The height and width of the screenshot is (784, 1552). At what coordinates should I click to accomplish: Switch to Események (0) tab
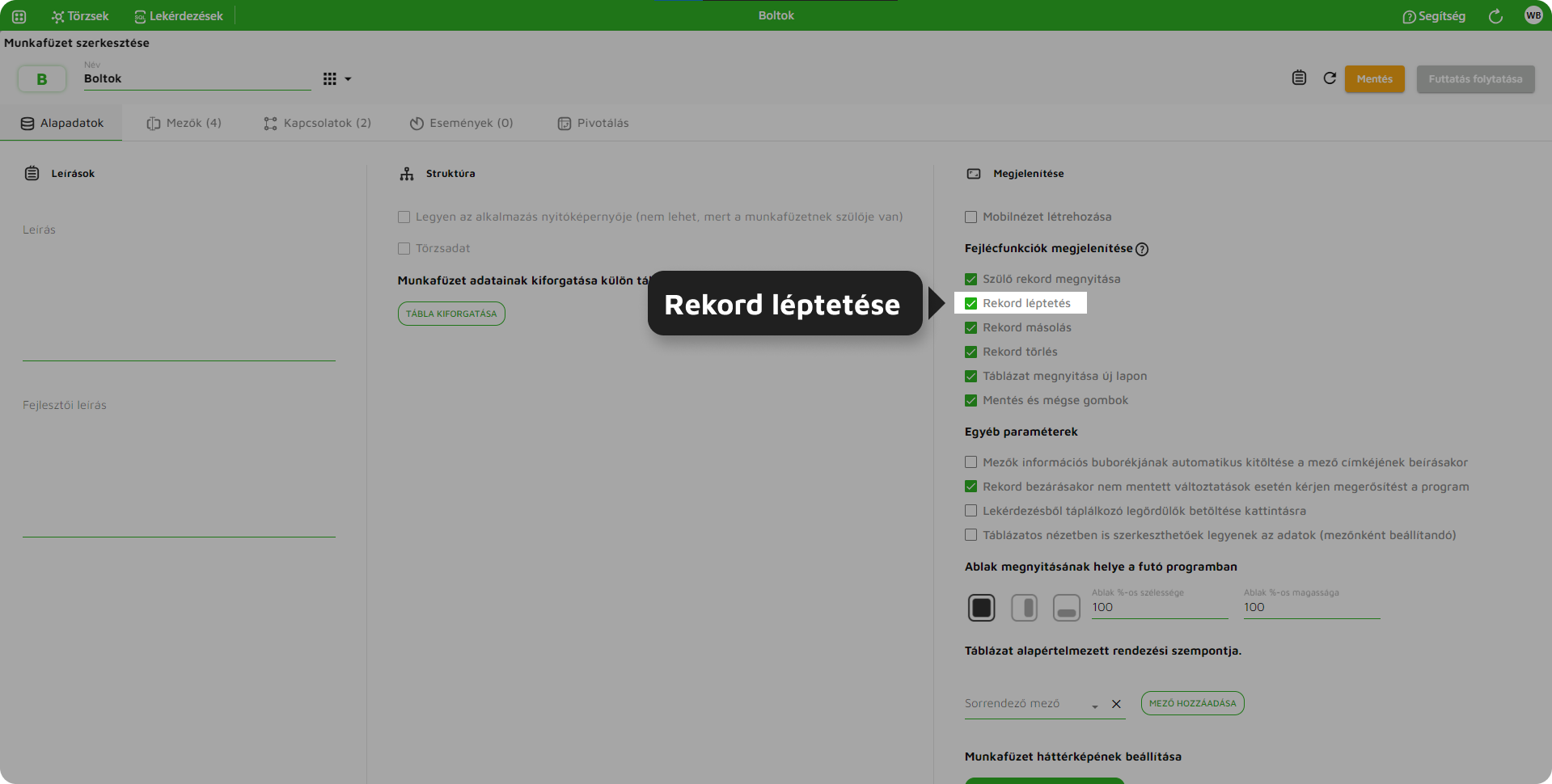coord(461,123)
